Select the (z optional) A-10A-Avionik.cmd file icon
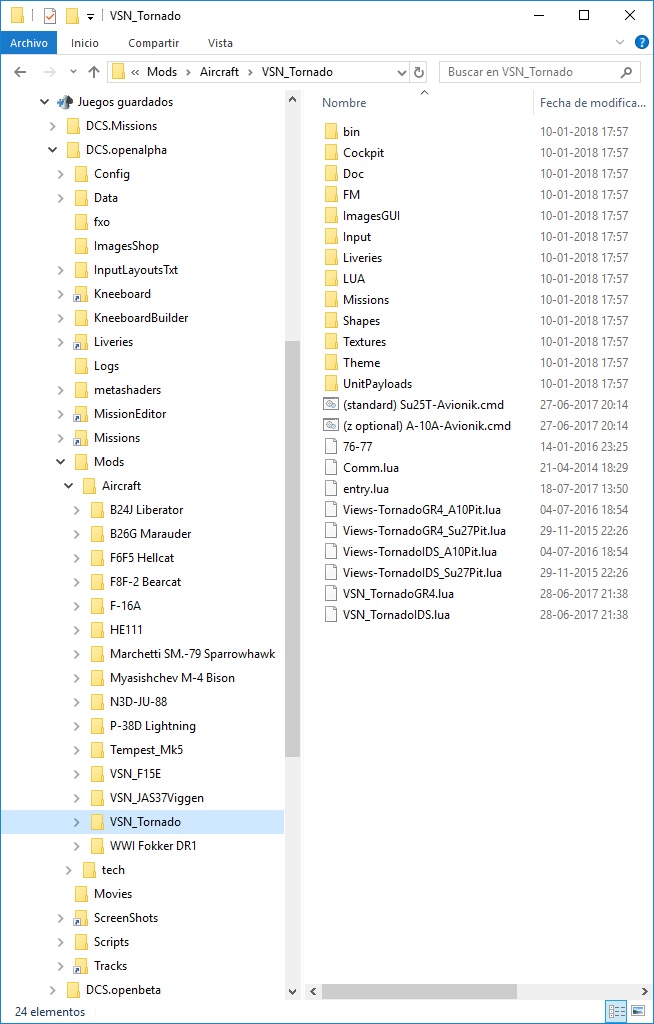The image size is (654, 1024). [332, 425]
